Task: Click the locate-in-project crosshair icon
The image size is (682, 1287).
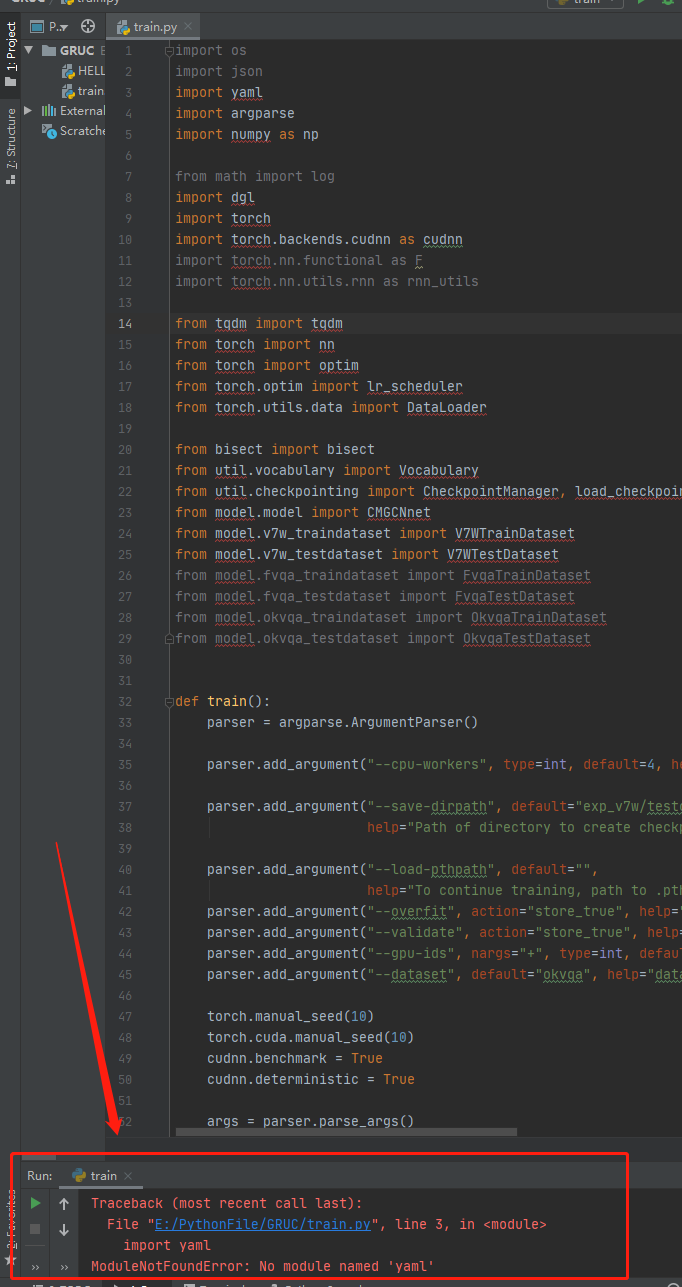Action: tap(87, 27)
